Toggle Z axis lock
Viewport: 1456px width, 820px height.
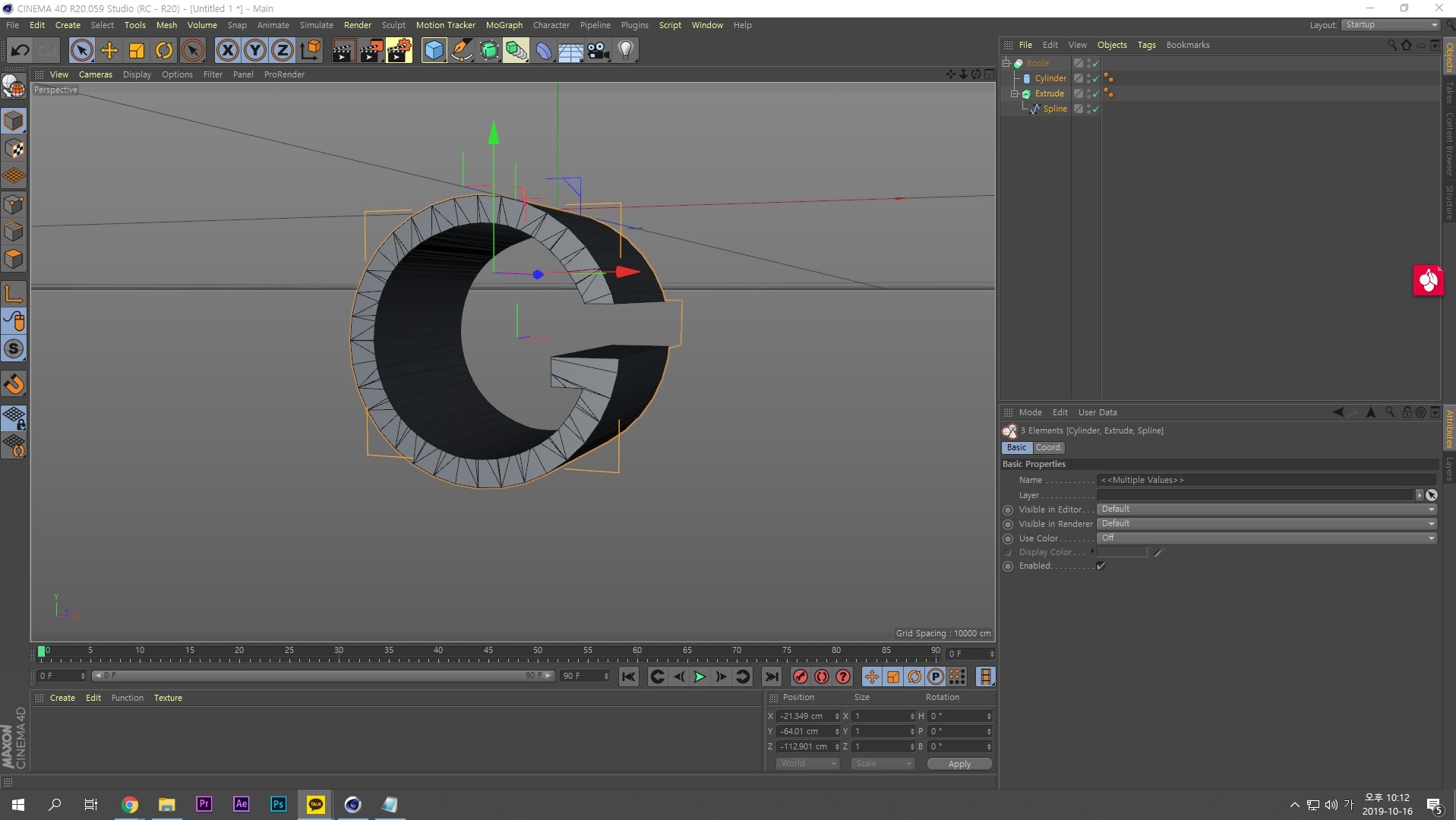pyautogui.click(x=283, y=51)
